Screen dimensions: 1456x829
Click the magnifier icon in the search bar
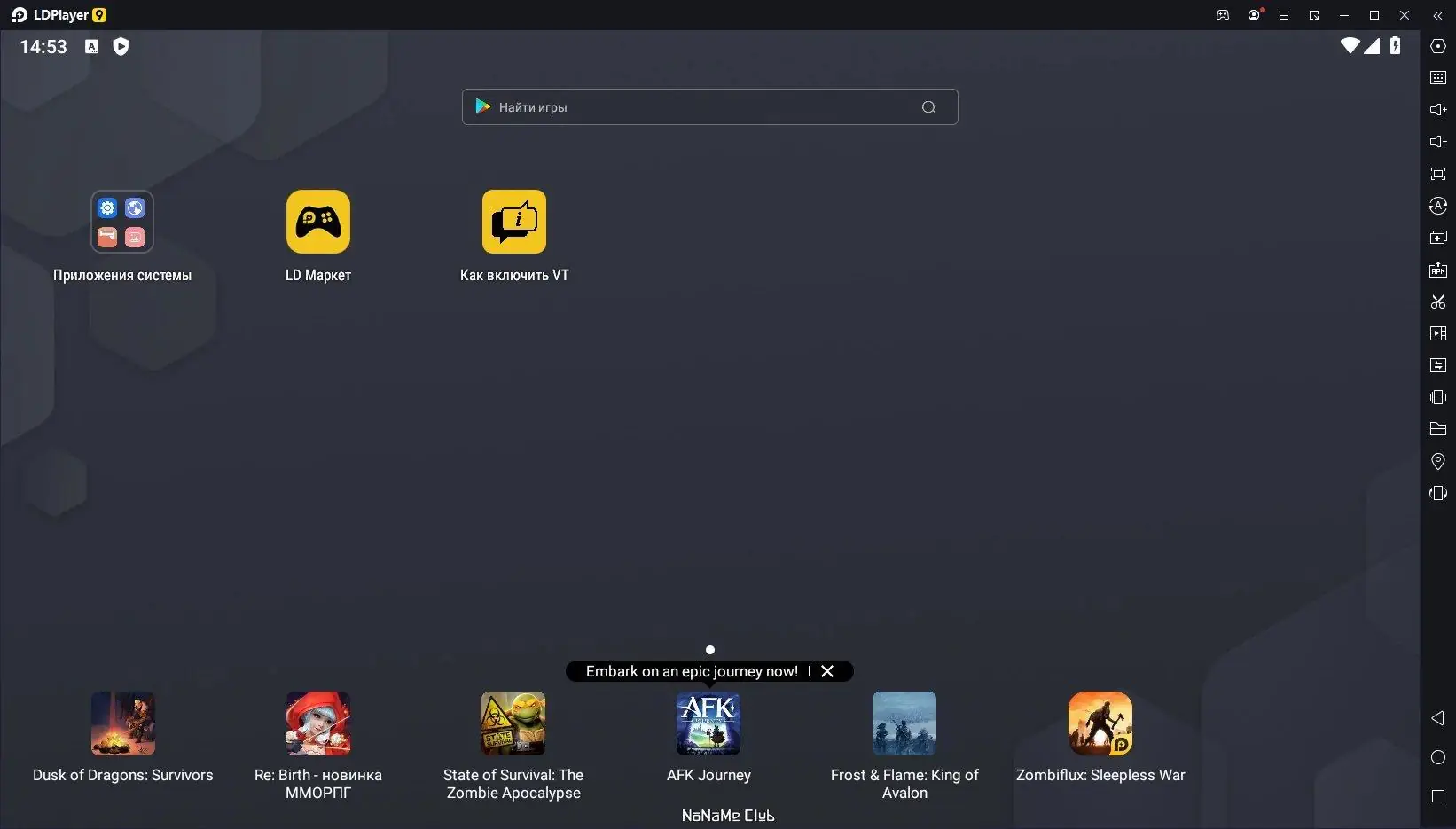click(928, 107)
